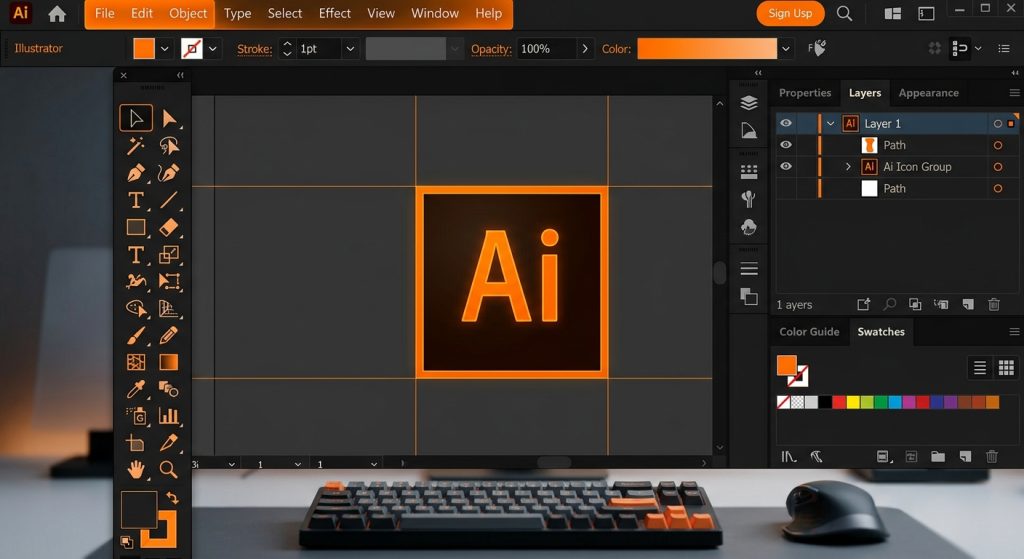Open the Swatches panel flyout menu
The width and height of the screenshot is (1024, 559).
1014,332
